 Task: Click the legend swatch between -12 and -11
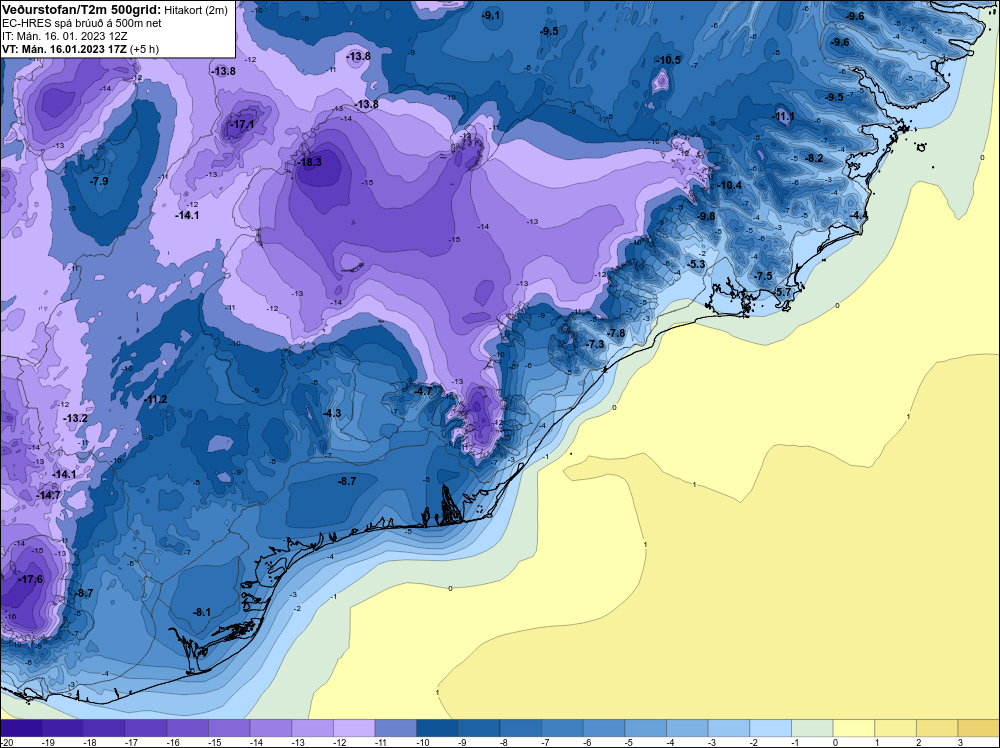354,728
